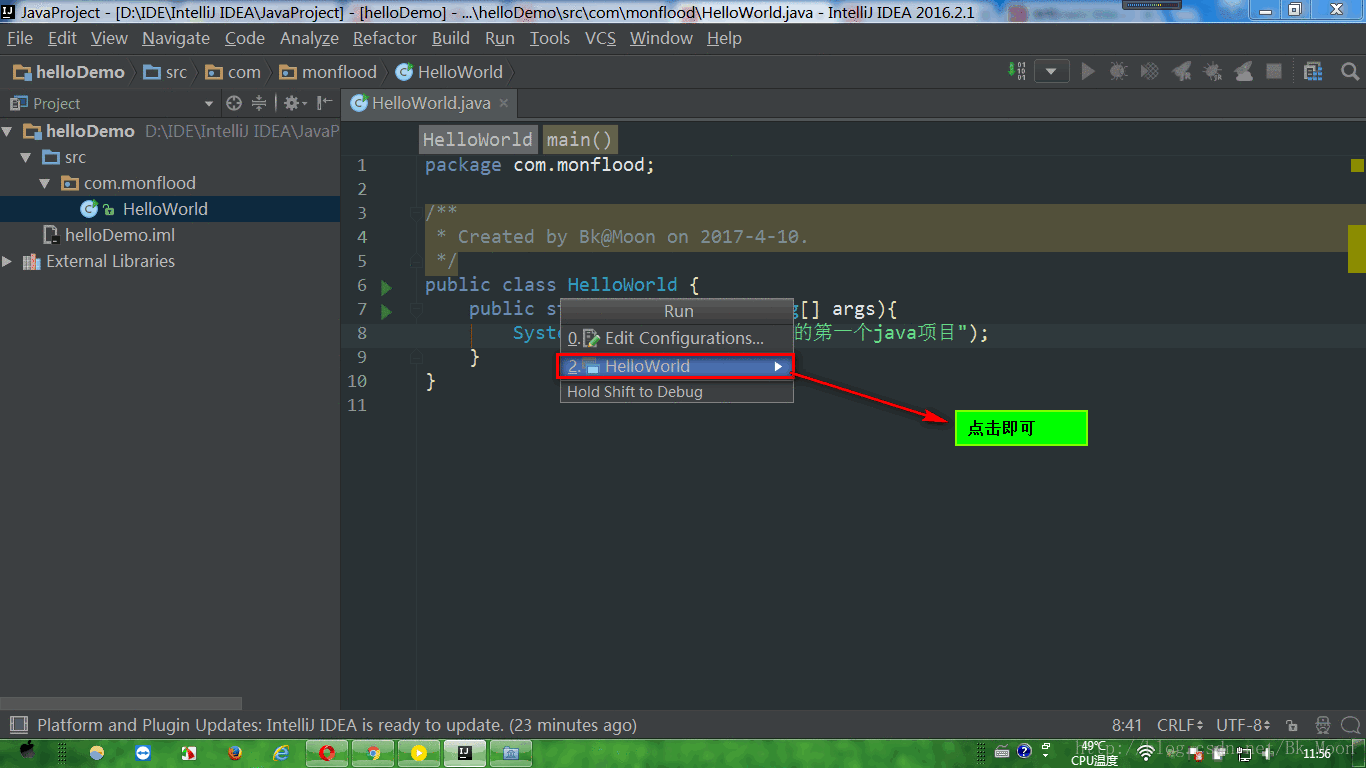Click the main() method editor breadcrumb
1366x768 pixels.
580,140
